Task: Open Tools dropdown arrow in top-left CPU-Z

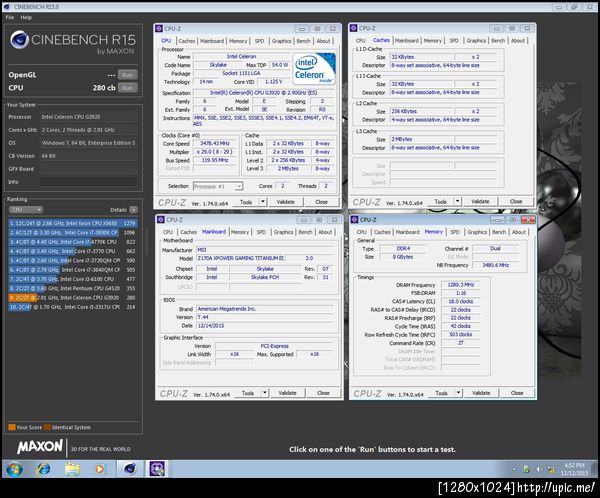Action: [x=263, y=202]
